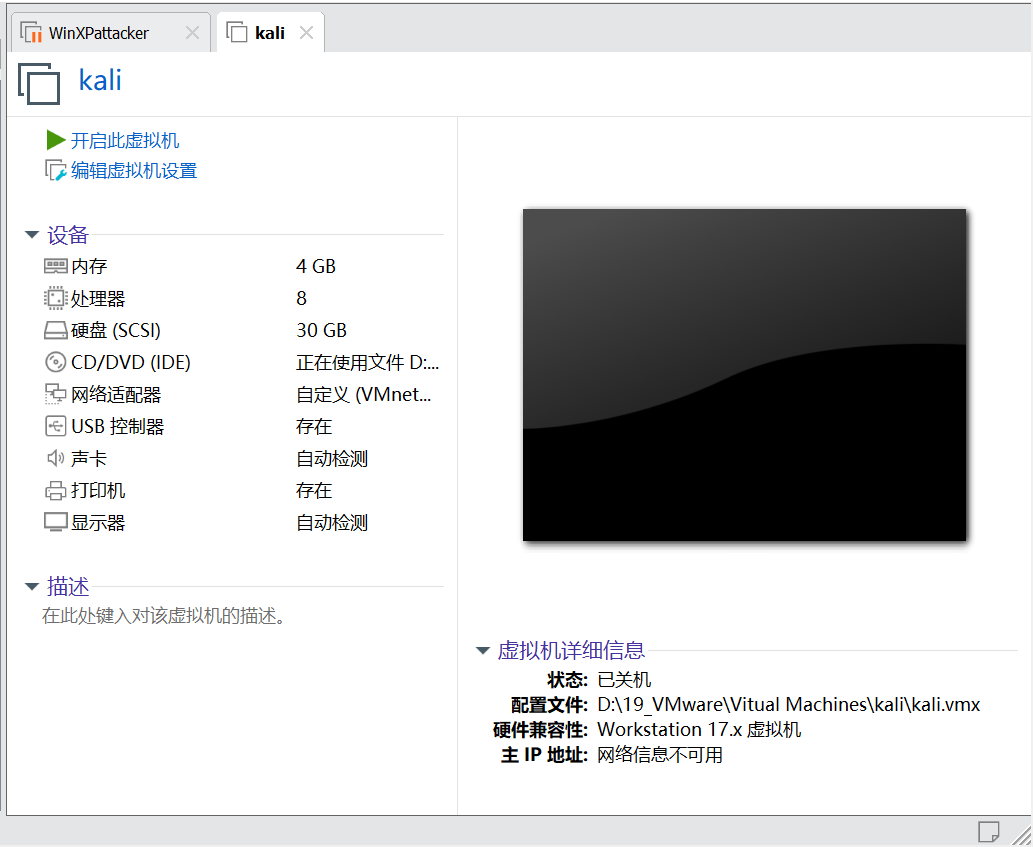Screen dimensions: 1033x847
Task: Click the description field 在此处键入对该虚拟机的描述
Action: coord(163,616)
